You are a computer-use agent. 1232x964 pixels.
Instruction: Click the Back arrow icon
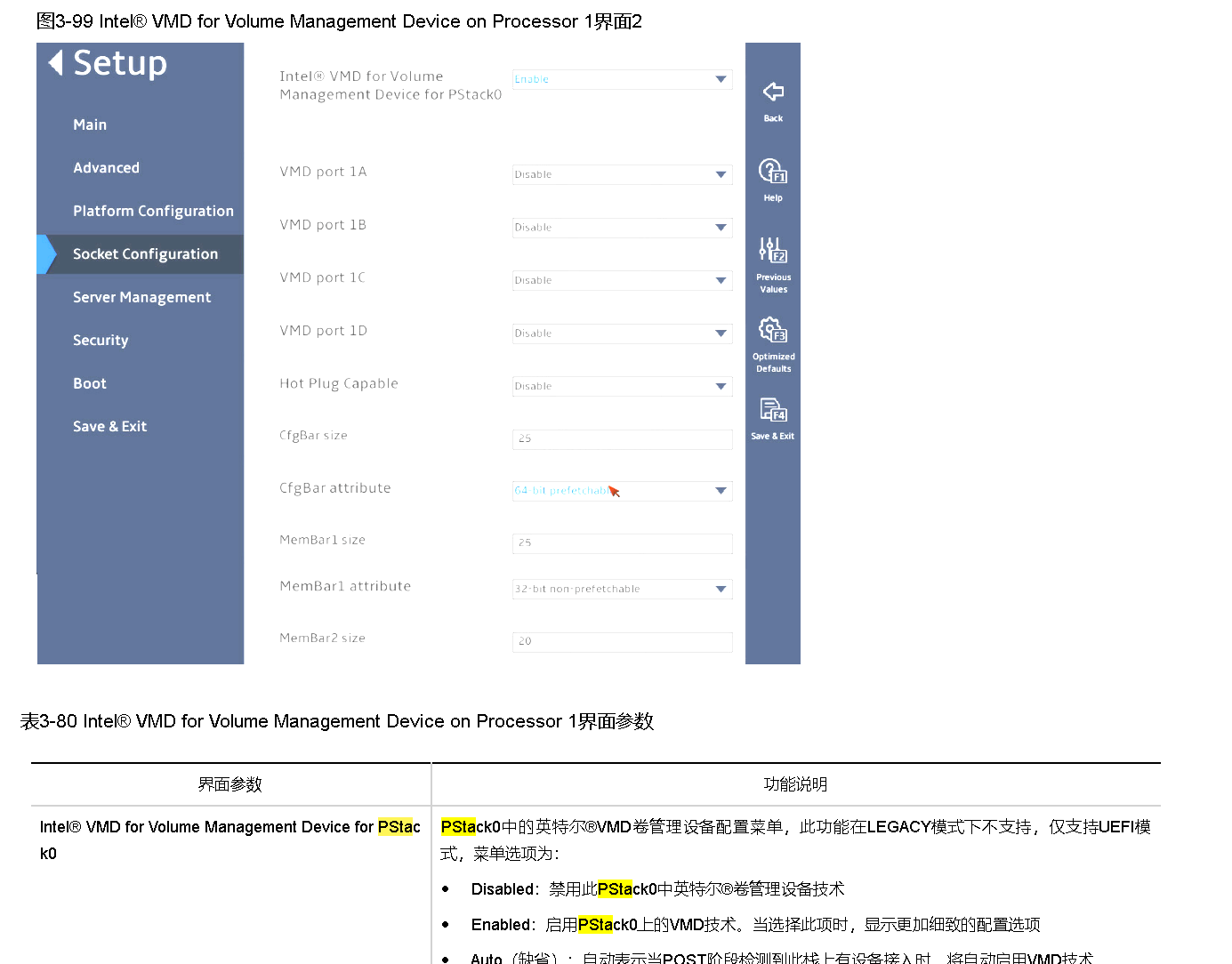(773, 92)
